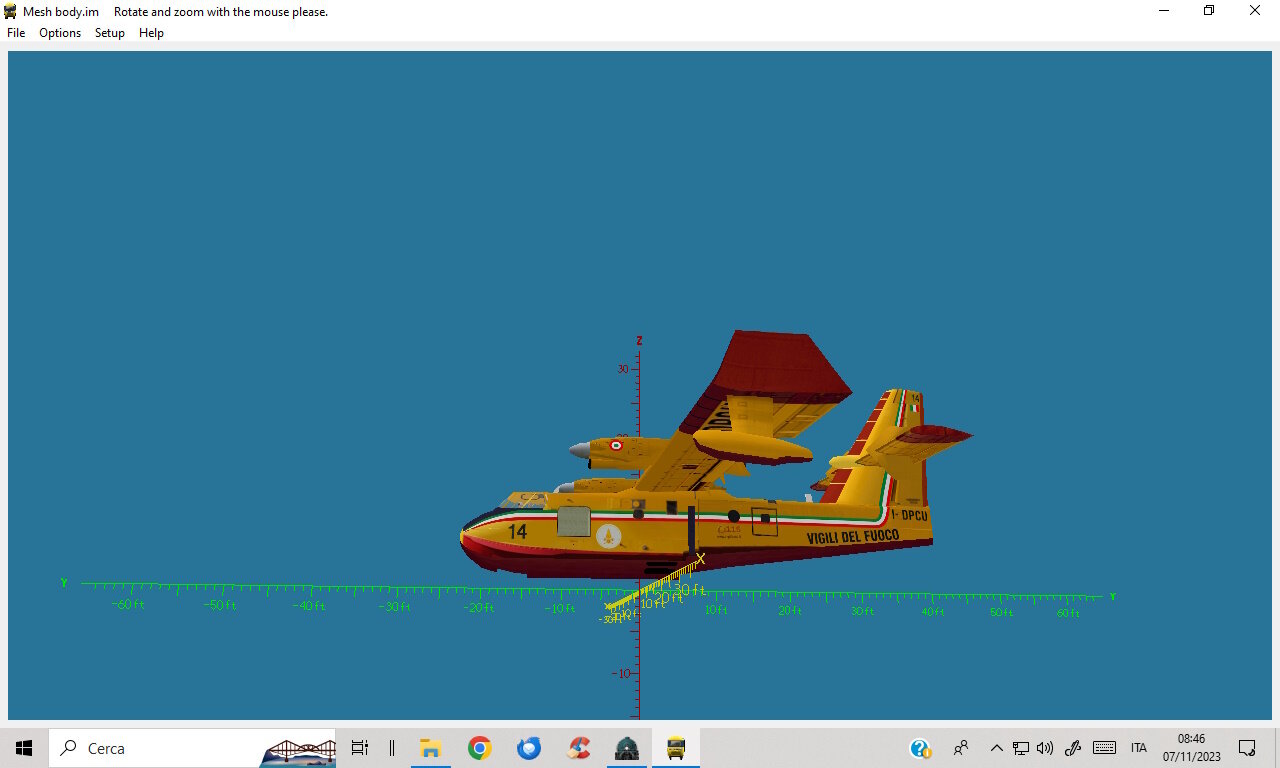Viewport: 1280px width, 768px height.
Task: Expand the hidden tray icons chevron
Action: 996,748
